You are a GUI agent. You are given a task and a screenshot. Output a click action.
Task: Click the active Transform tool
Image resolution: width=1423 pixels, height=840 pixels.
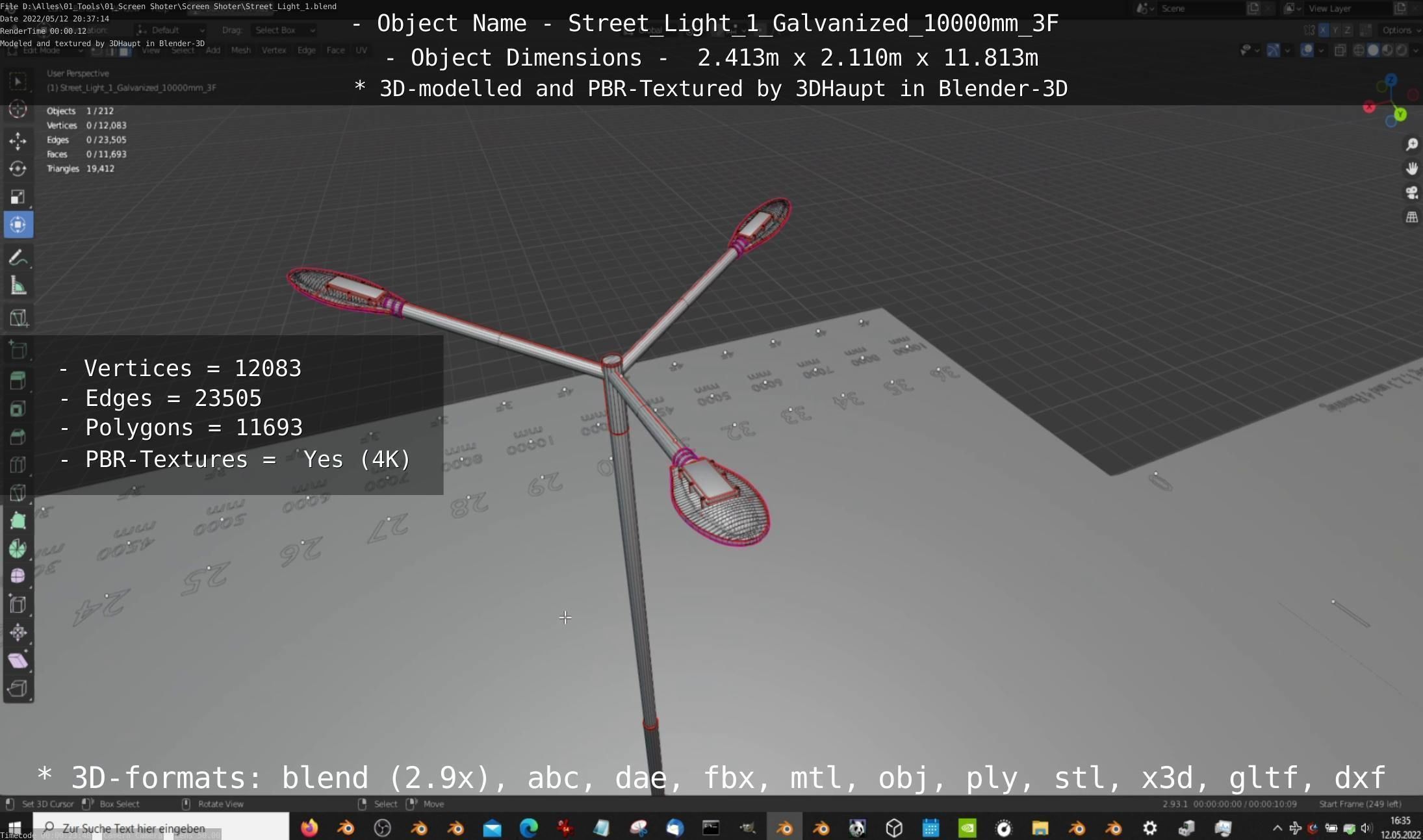coord(18,225)
